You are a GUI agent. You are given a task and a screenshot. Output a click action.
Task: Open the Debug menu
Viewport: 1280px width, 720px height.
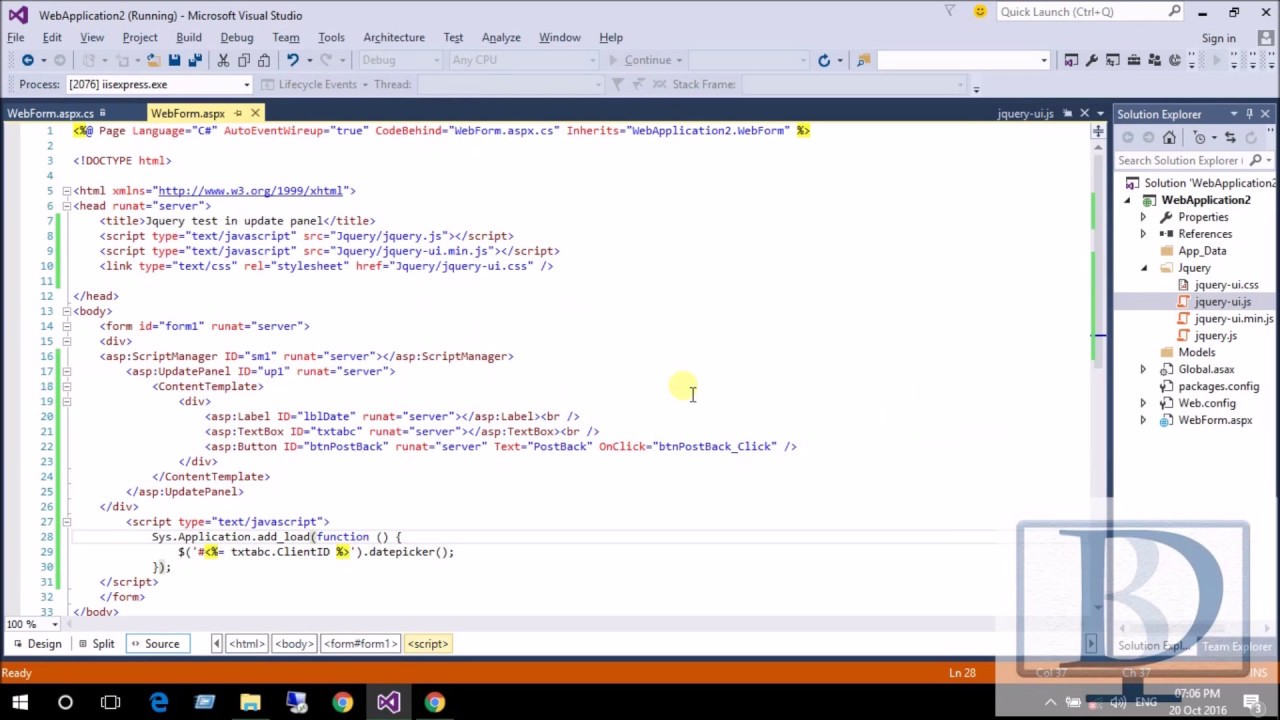point(237,37)
